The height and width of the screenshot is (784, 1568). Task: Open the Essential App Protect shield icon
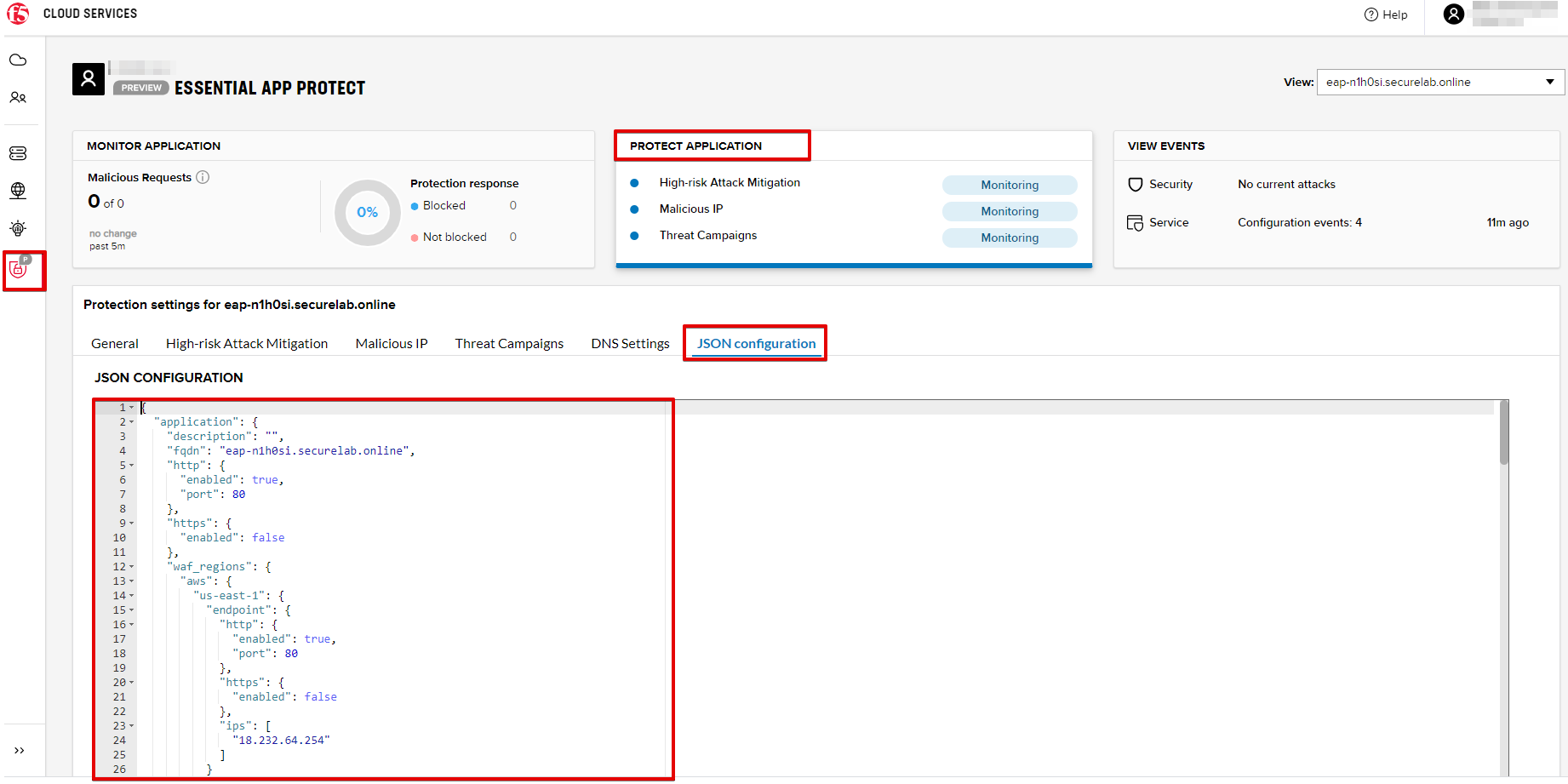point(19,269)
